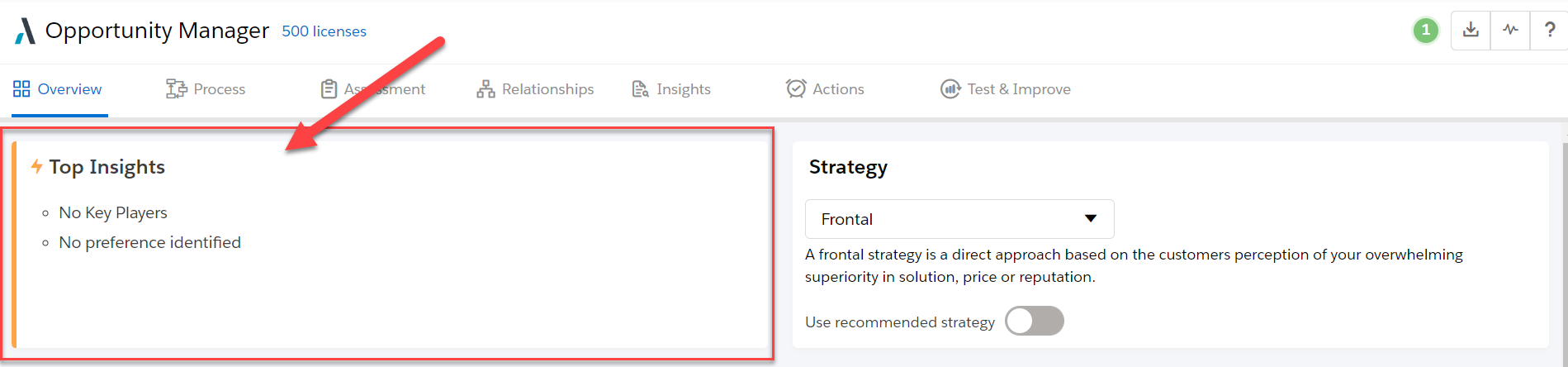
Task: Select the No Key Players insight
Action: (x=113, y=213)
